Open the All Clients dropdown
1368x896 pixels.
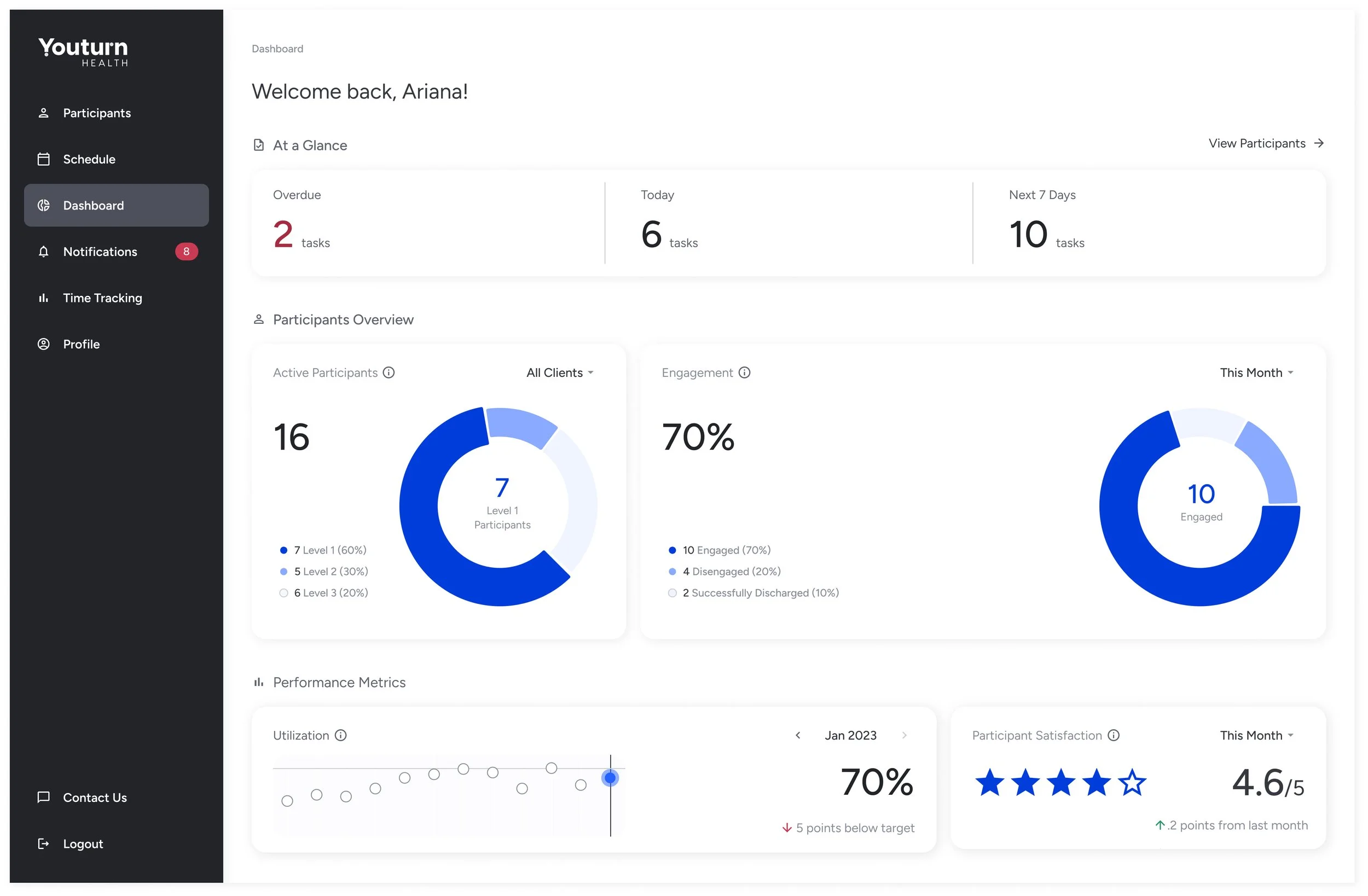click(559, 373)
